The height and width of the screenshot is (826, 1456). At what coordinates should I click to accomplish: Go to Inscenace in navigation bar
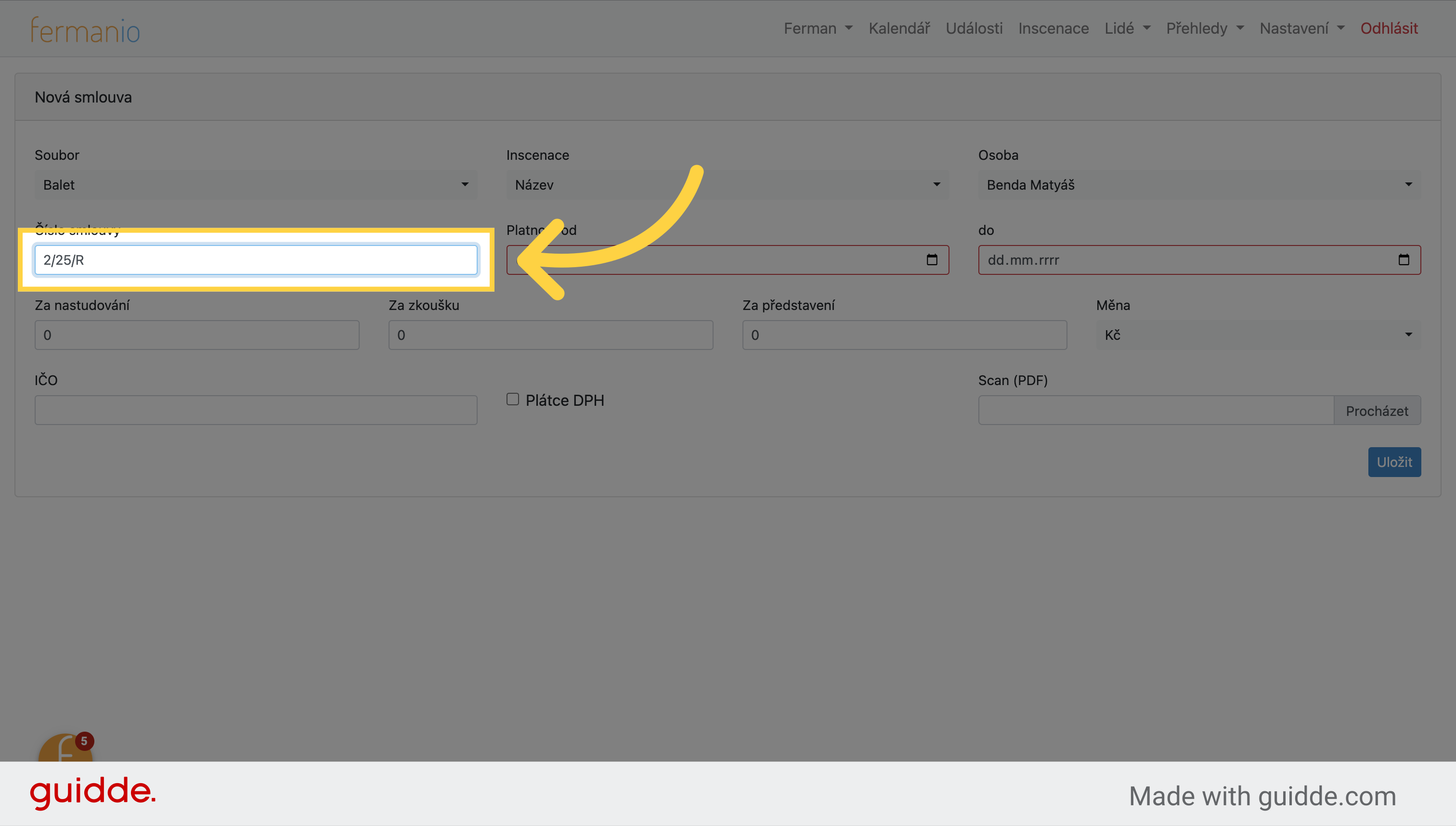click(x=1053, y=28)
